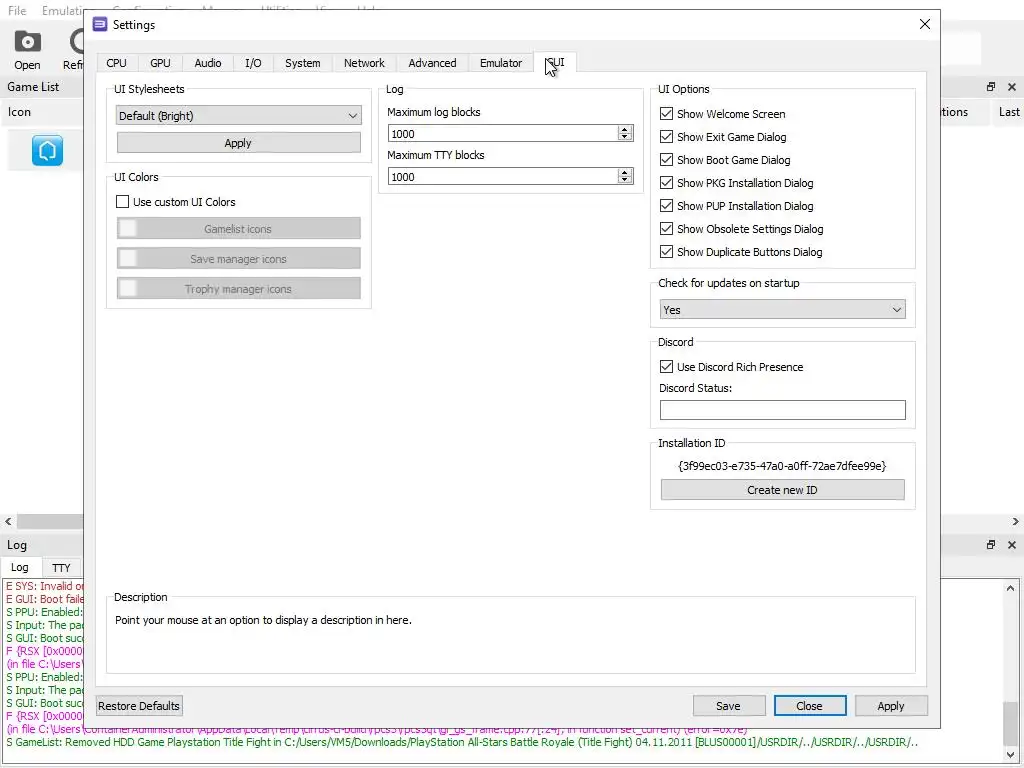Click the Installation ID text
Image resolution: width=1024 pixels, height=768 pixels.
click(782, 466)
